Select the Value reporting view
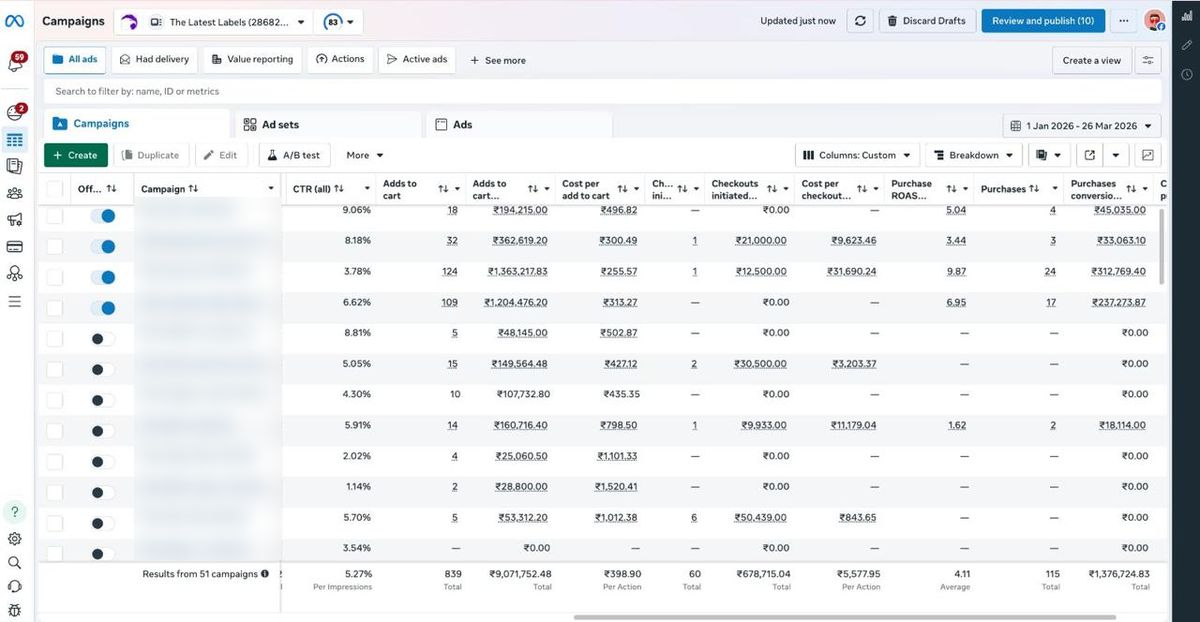 252,60
